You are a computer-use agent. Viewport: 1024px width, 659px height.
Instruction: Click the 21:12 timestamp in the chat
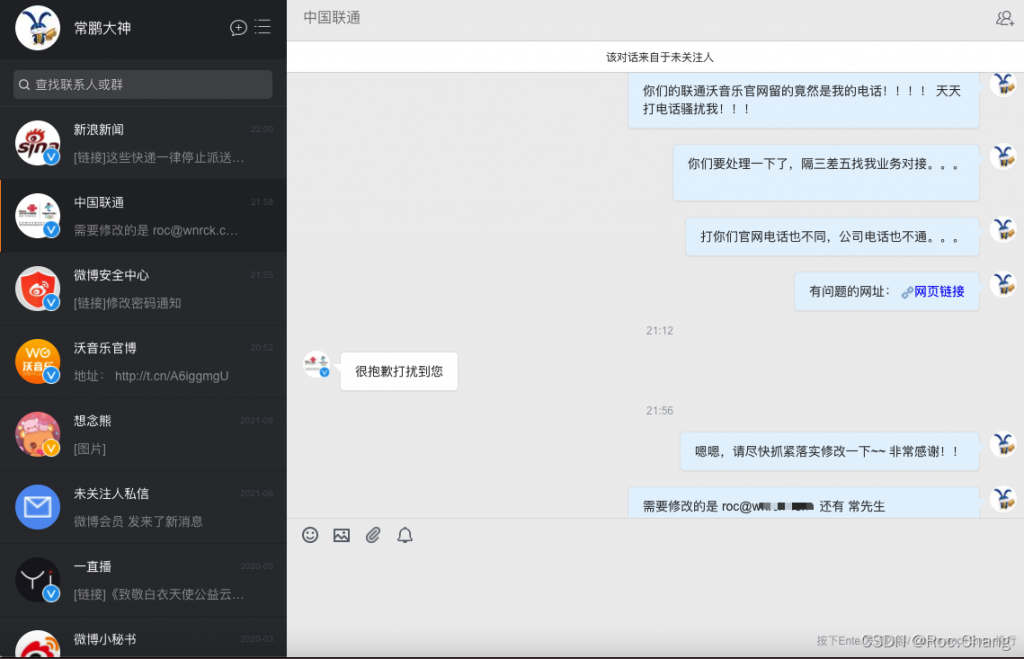(660, 330)
